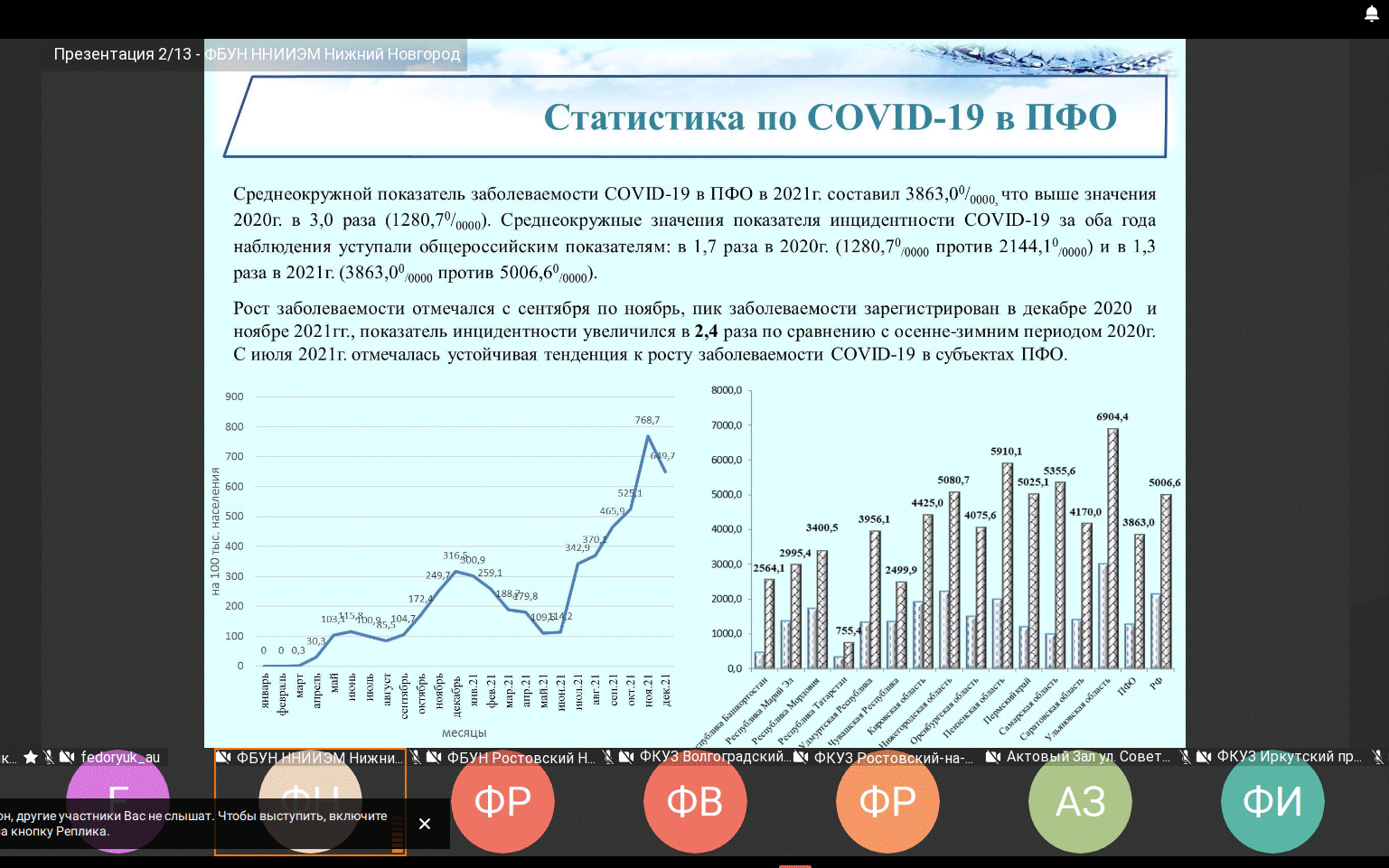Click camera-off icon of fedoryuk_au

(x=67, y=757)
